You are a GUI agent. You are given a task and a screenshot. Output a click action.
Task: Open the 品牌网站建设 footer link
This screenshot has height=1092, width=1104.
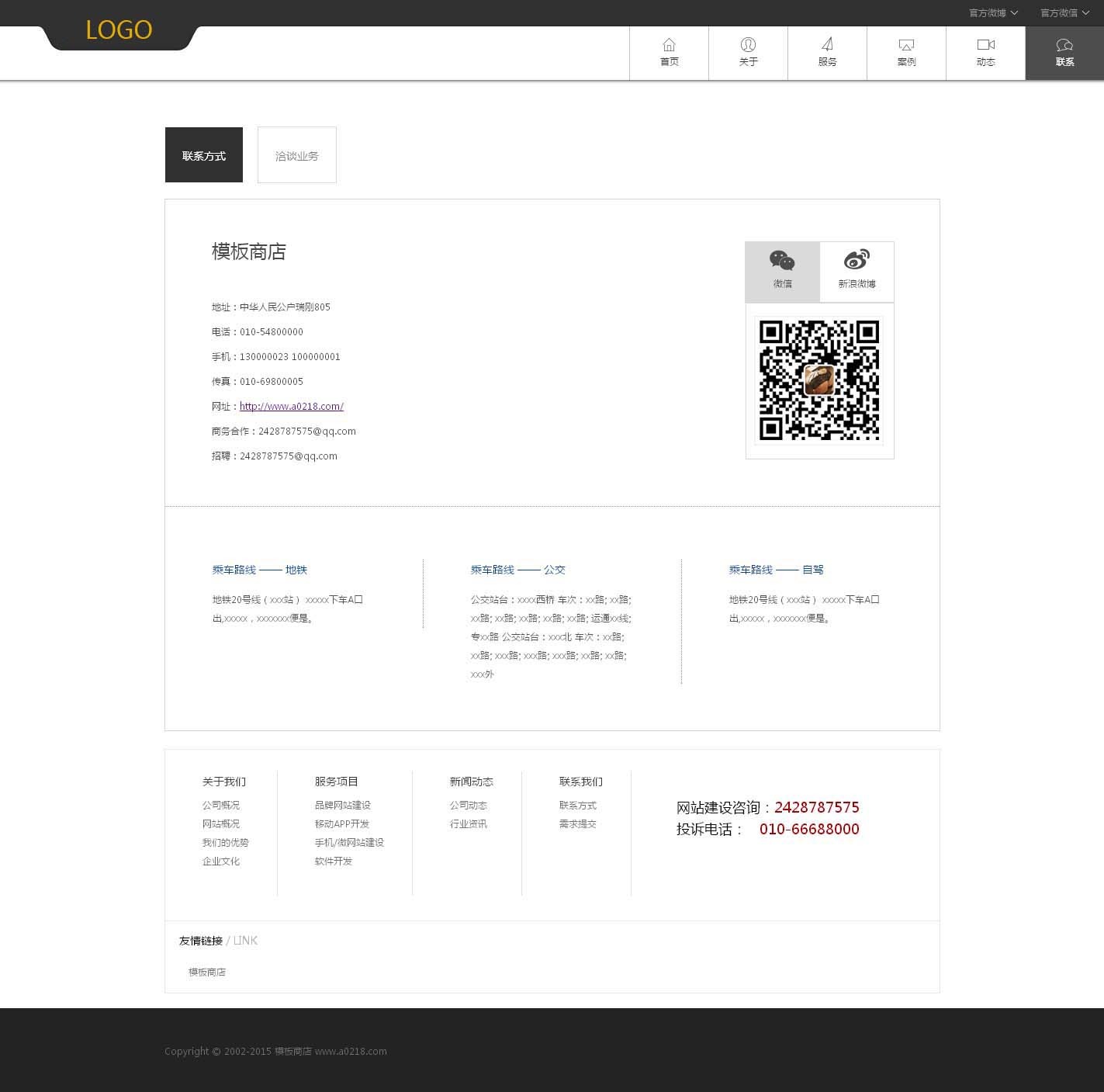click(x=342, y=806)
